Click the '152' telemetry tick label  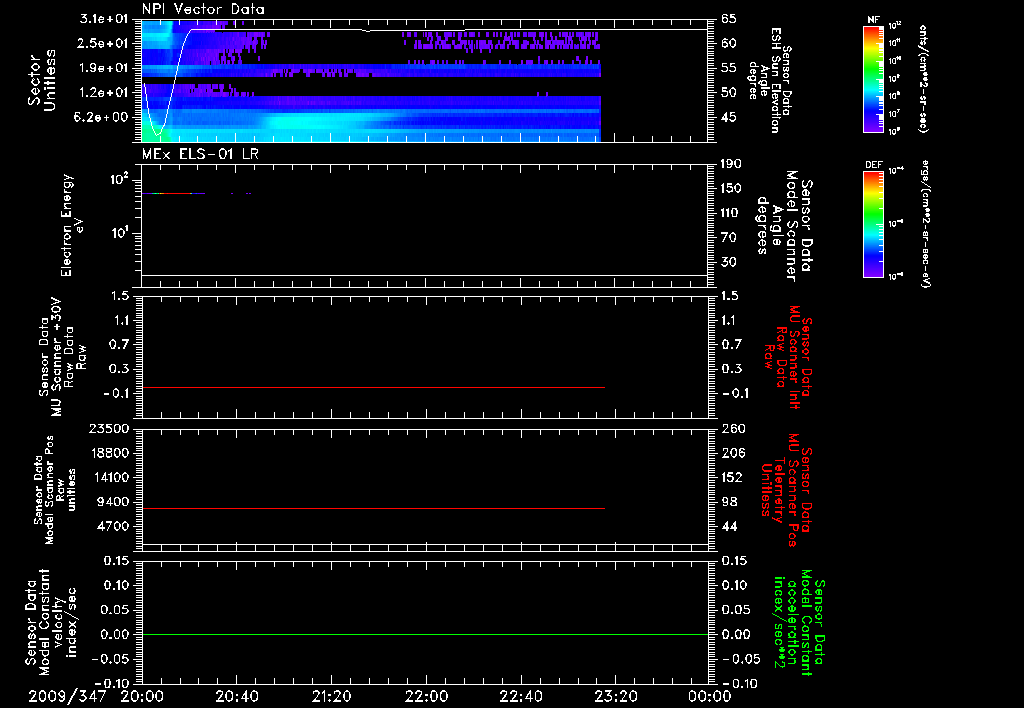(733, 477)
